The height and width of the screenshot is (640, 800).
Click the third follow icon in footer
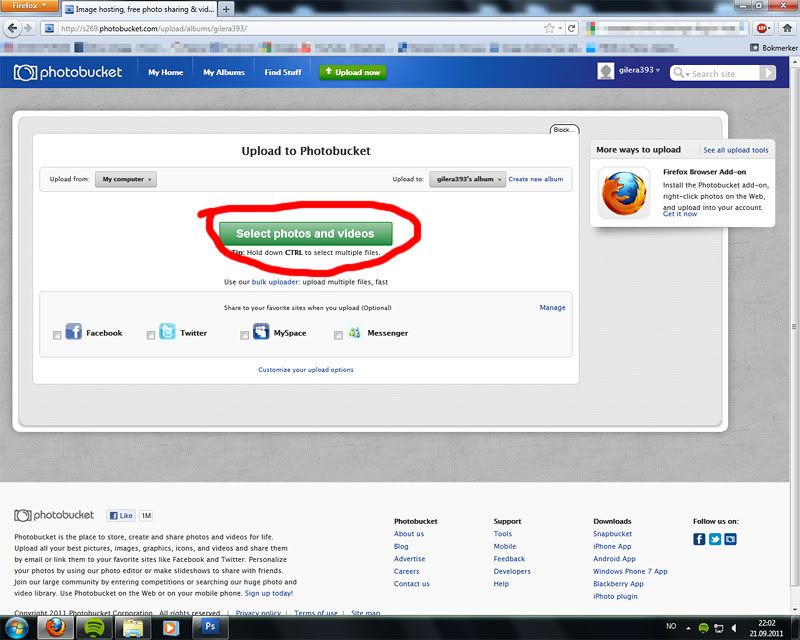tap(731, 539)
